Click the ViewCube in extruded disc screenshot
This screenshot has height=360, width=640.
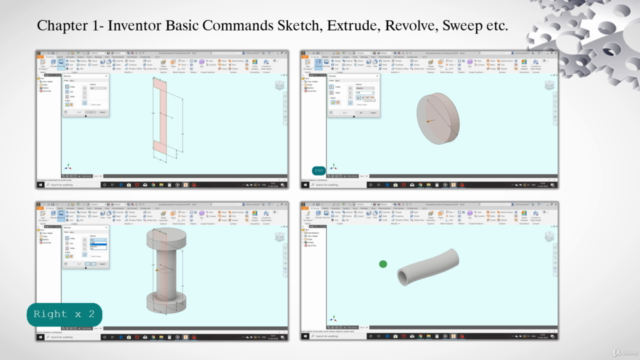coord(549,85)
